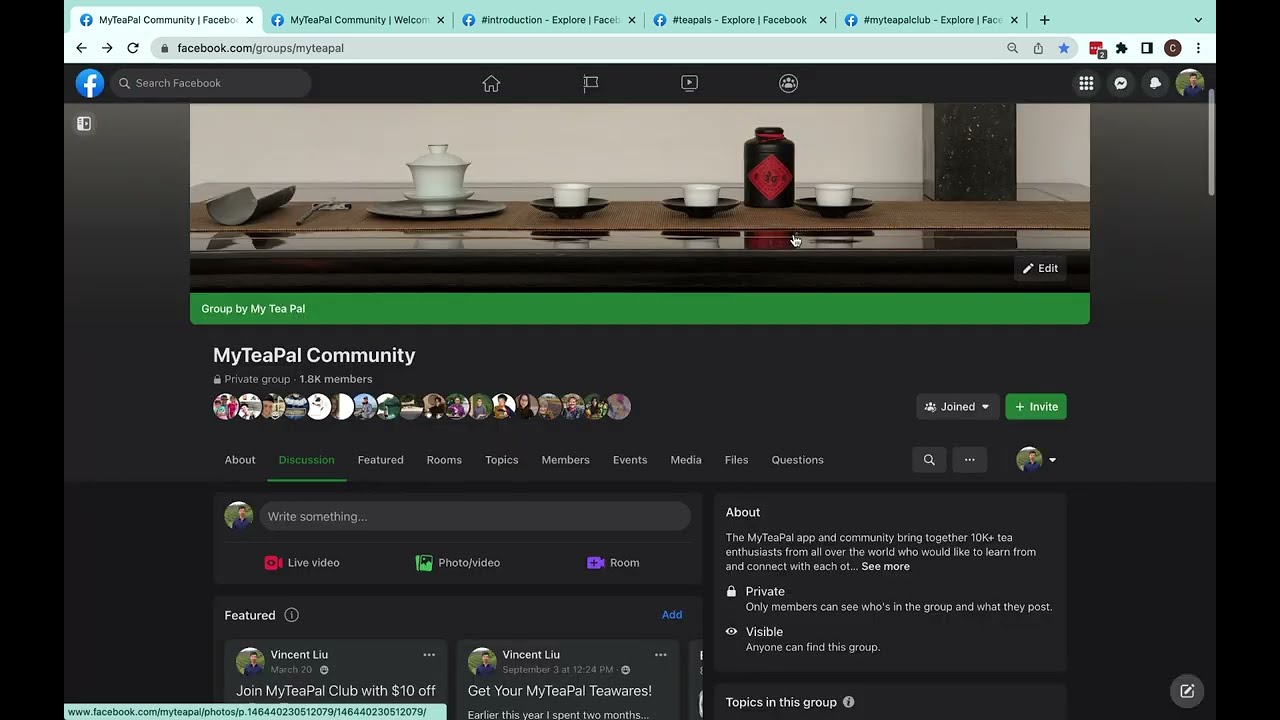
Task: Open the About tab
Action: 240,460
